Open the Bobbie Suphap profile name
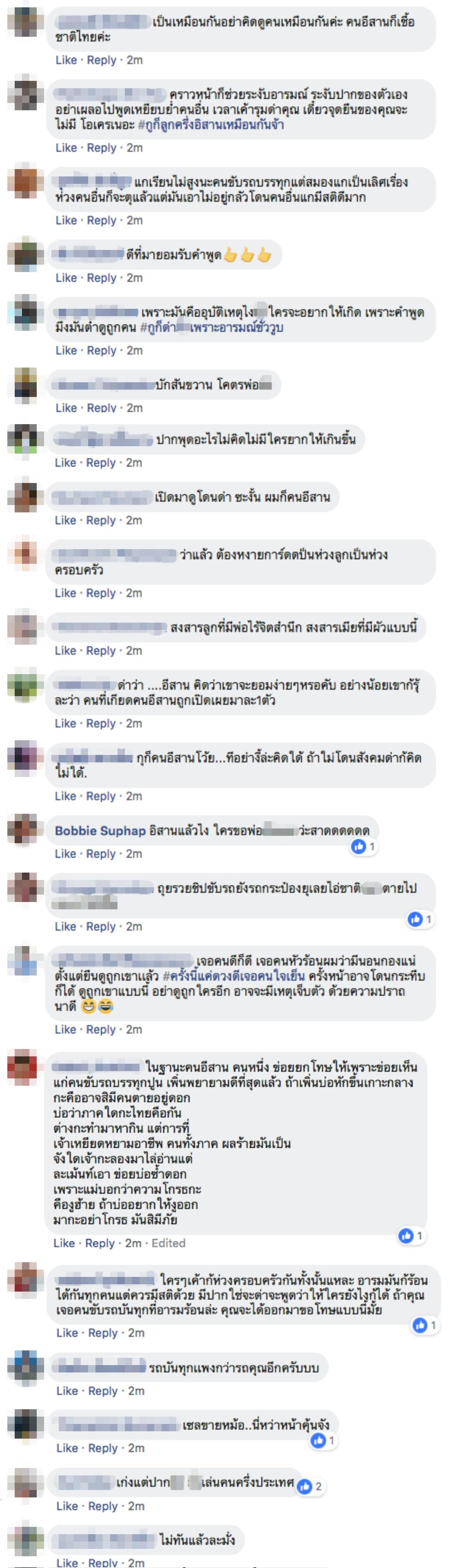The width and height of the screenshot is (470, 1568). (x=100, y=830)
